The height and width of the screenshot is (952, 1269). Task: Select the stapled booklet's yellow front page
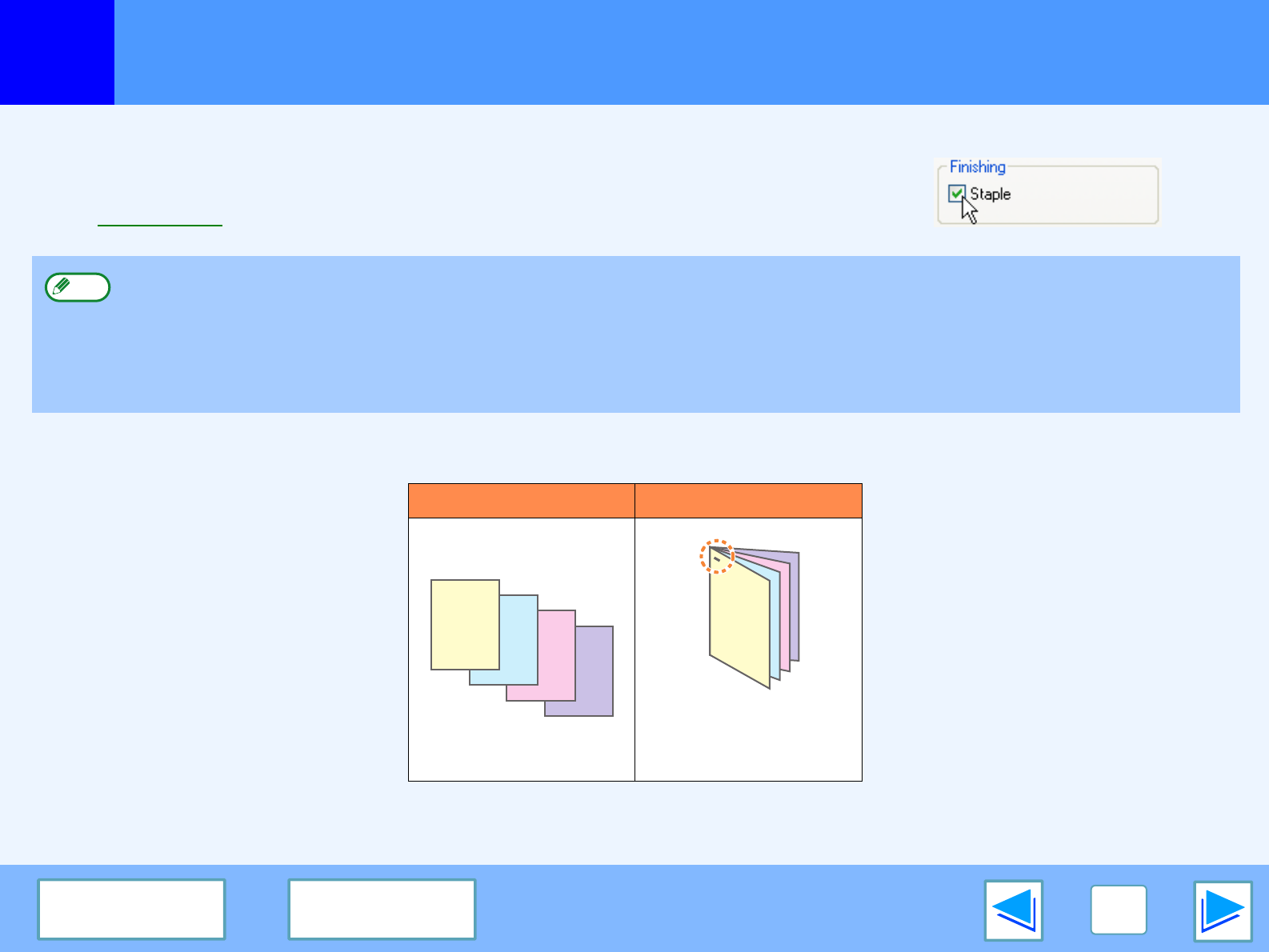pos(739,624)
